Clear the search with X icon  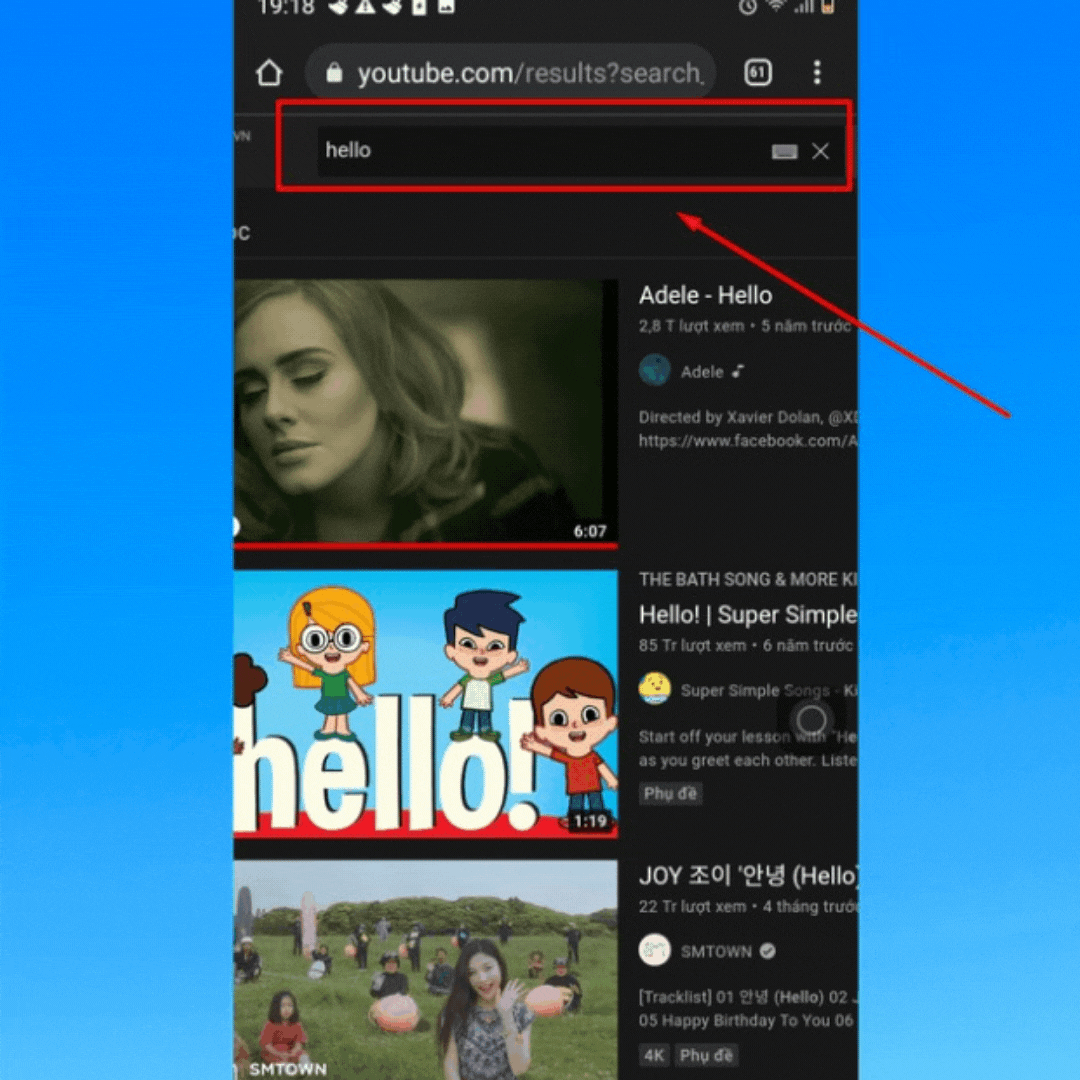(820, 152)
